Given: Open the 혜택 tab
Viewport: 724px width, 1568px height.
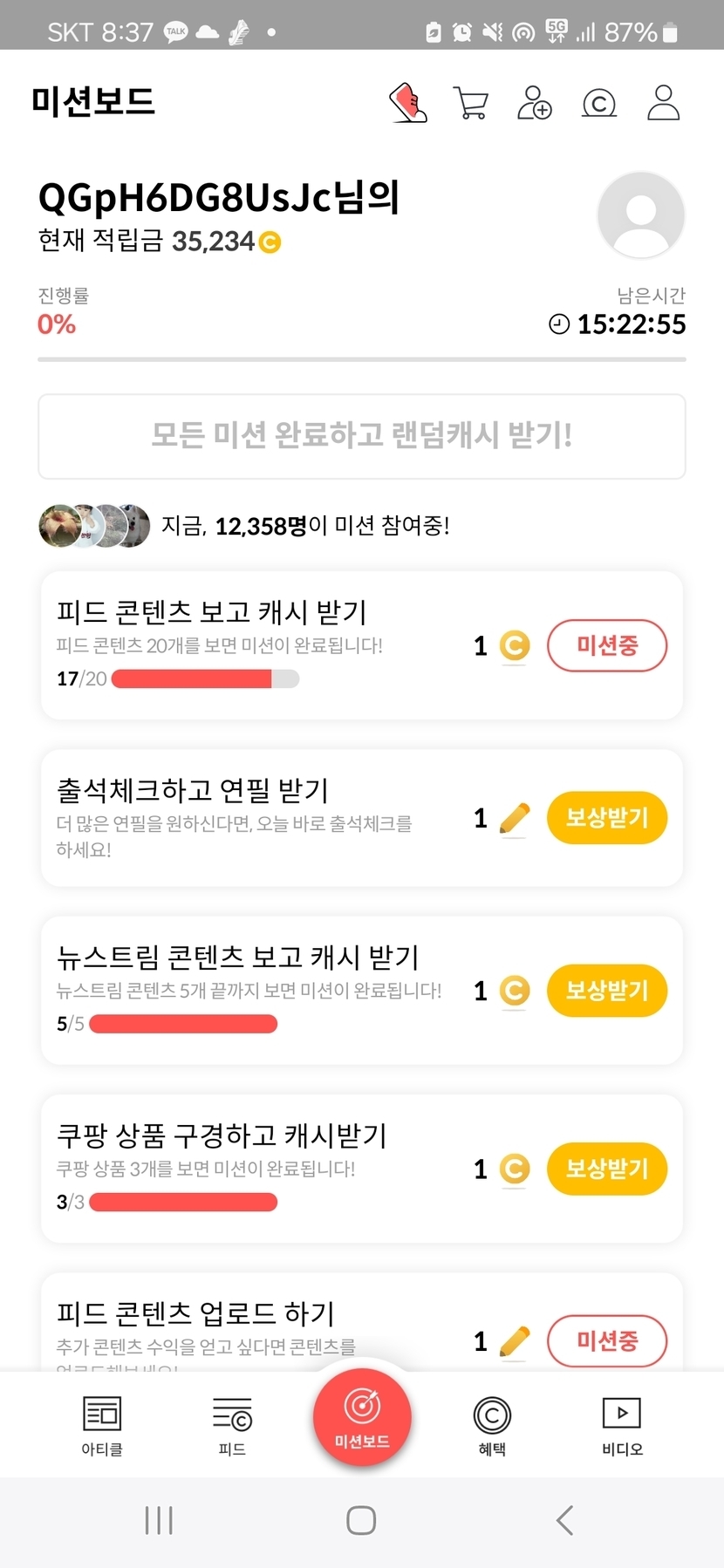Looking at the screenshot, I should (492, 1425).
